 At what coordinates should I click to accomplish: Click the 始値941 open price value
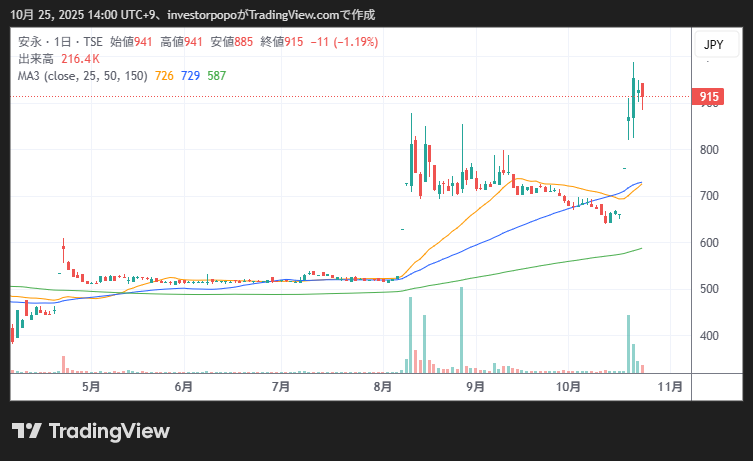click(x=131, y=44)
